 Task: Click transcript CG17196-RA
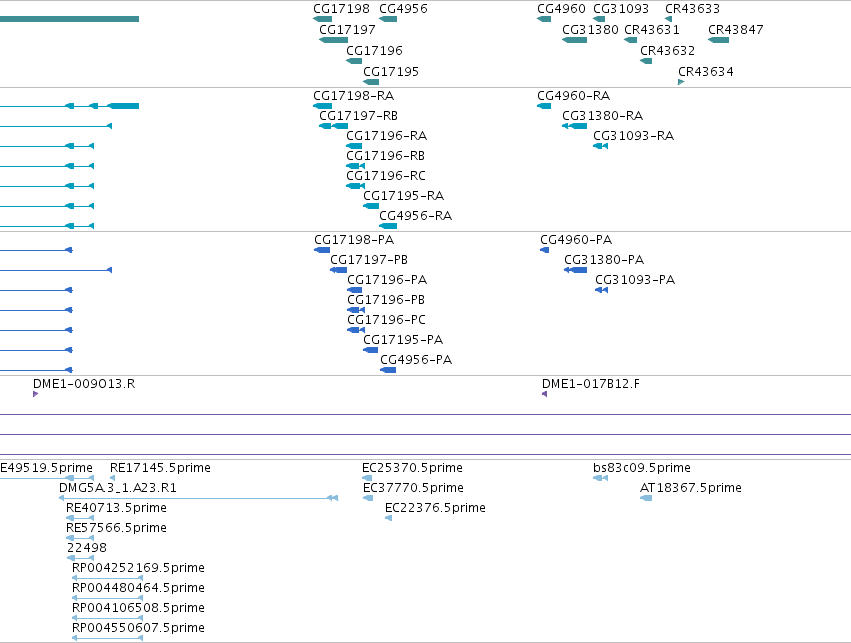tap(354, 146)
